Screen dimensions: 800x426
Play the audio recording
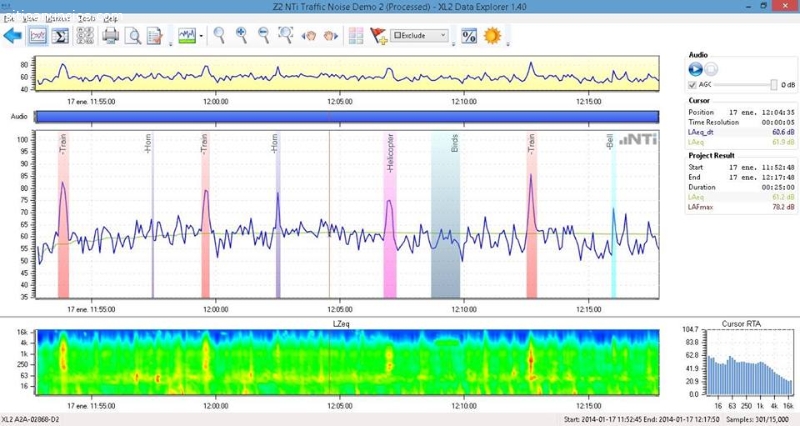point(696,69)
